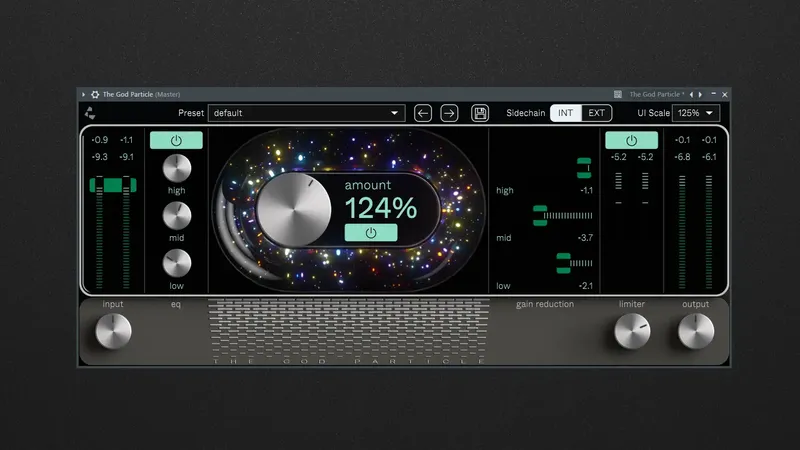Click the output gain knob
This screenshot has width=800, height=450.
pos(696,331)
